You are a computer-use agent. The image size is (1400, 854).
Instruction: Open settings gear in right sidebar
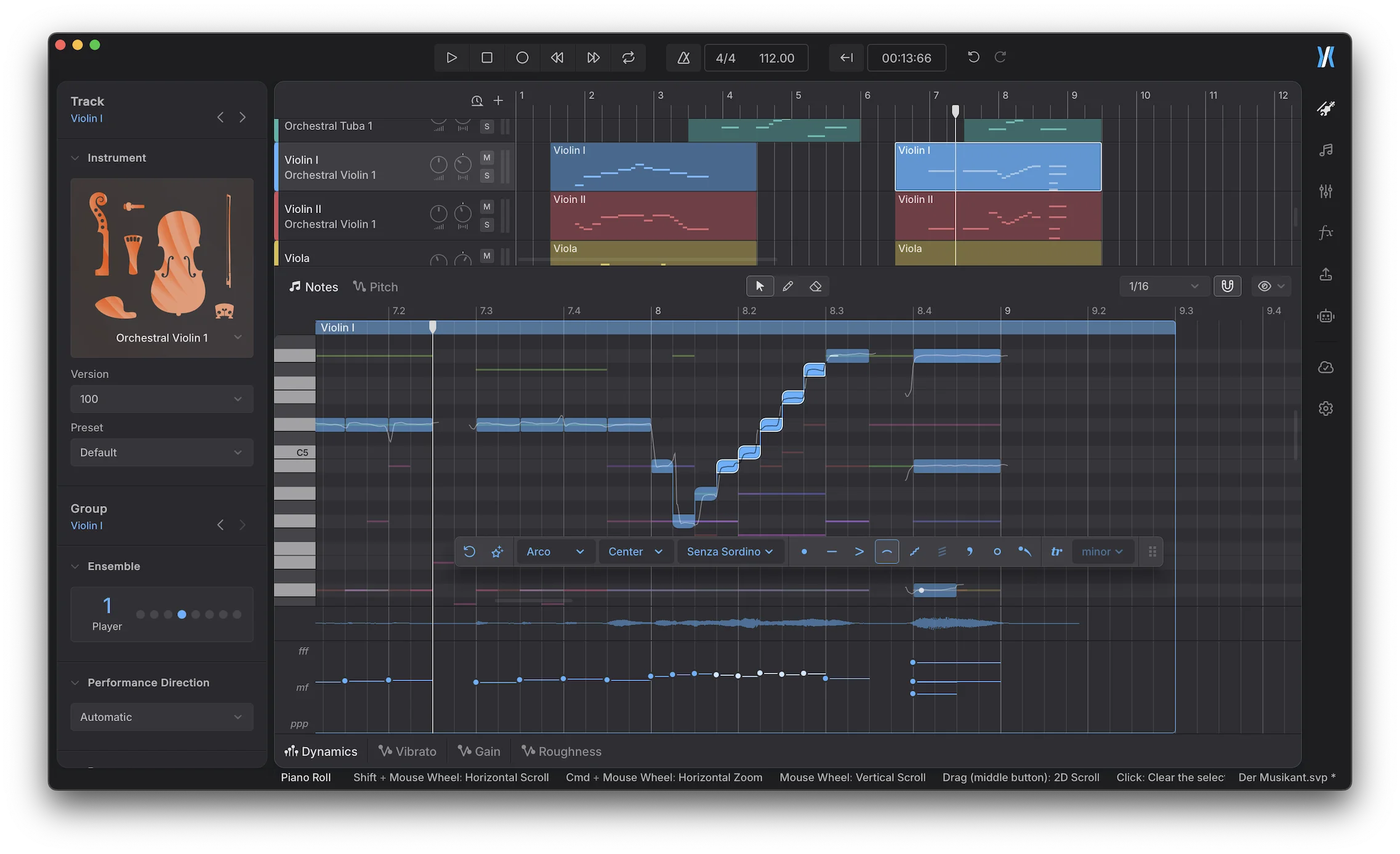(1326, 408)
